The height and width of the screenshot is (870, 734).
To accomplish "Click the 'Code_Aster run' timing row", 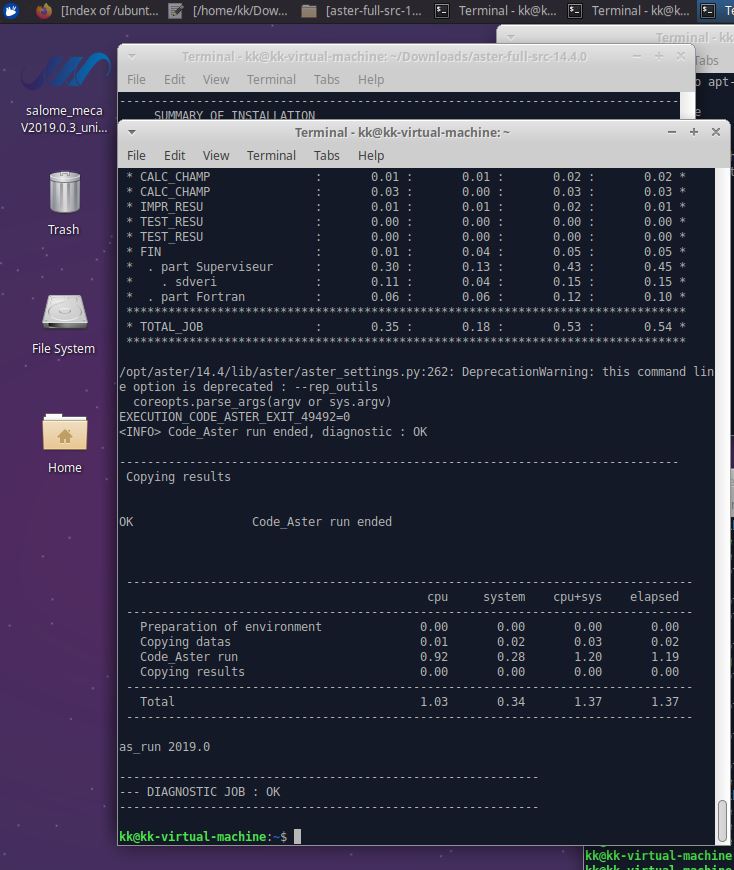I will (x=409, y=656).
